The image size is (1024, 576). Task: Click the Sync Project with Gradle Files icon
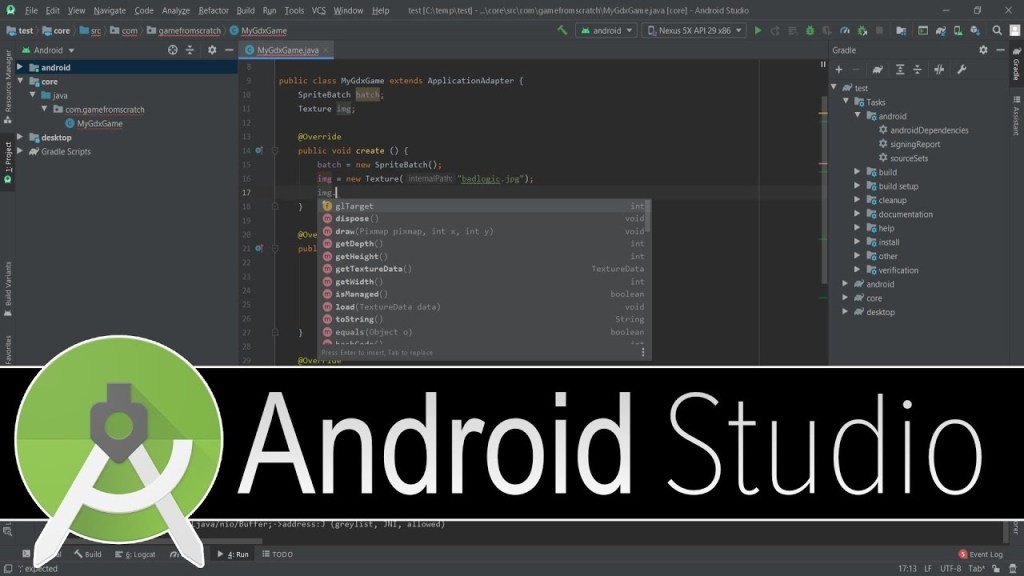tap(940, 30)
